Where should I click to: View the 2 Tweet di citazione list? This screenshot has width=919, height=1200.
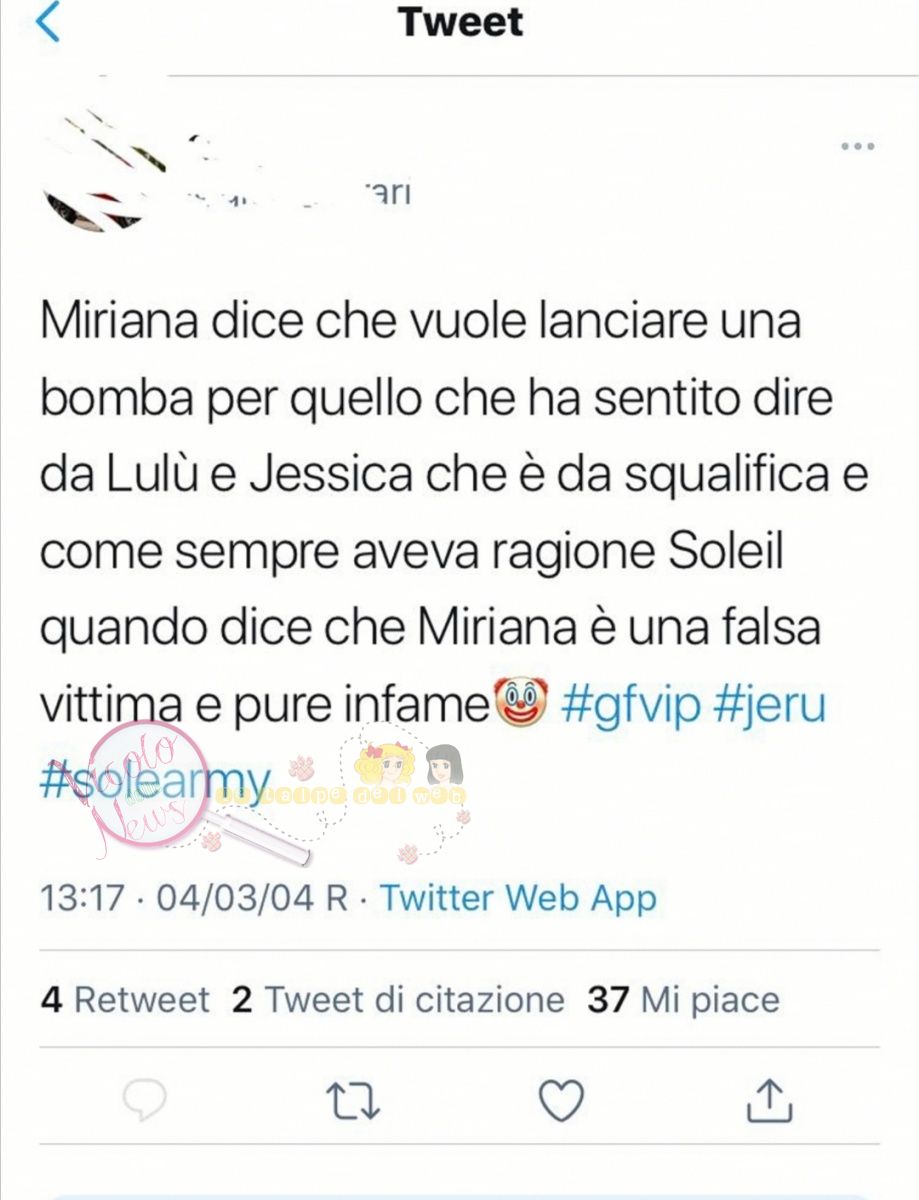pyautogui.click(x=398, y=999)
